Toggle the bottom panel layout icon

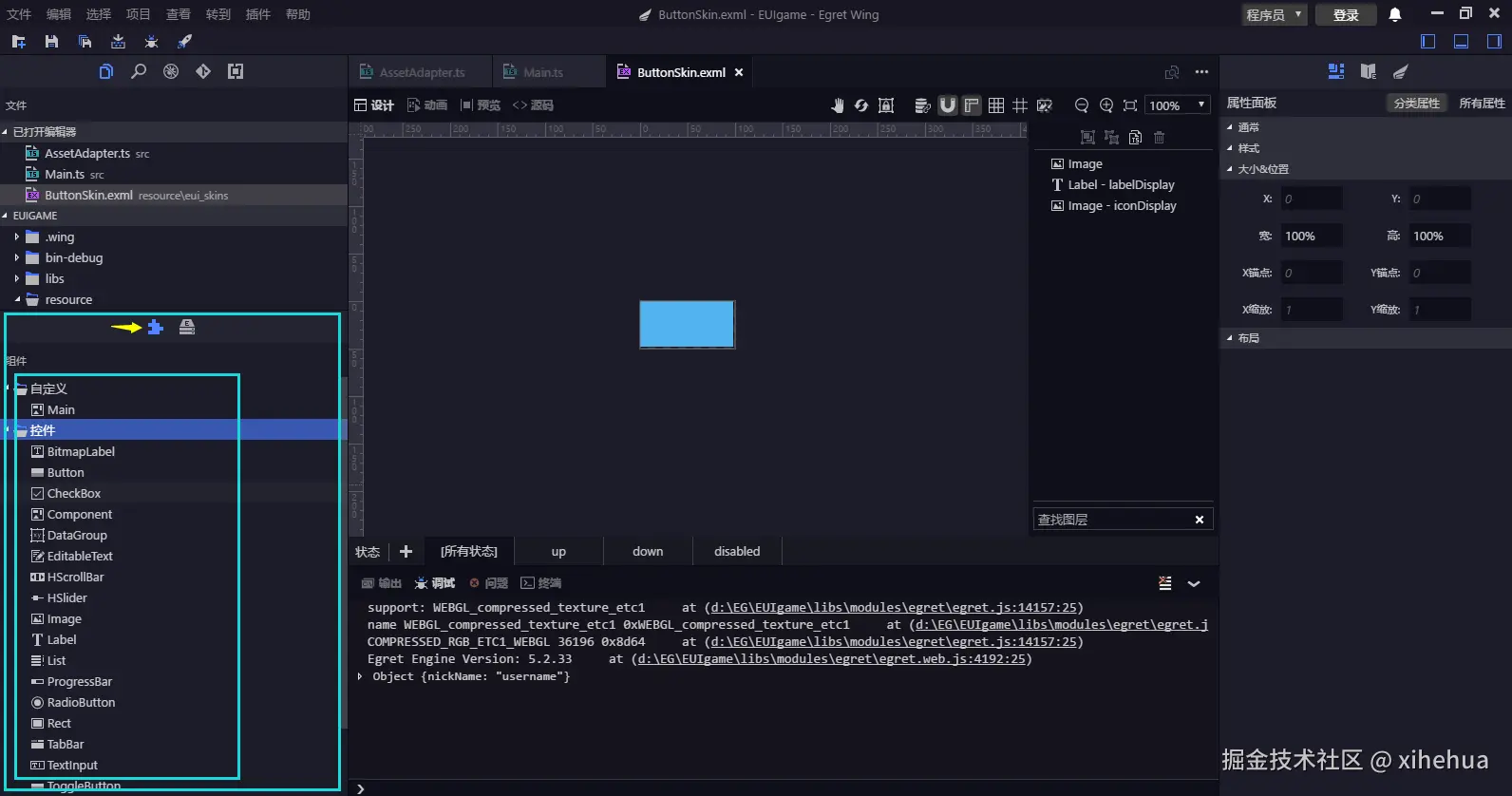pos(1462,41)
